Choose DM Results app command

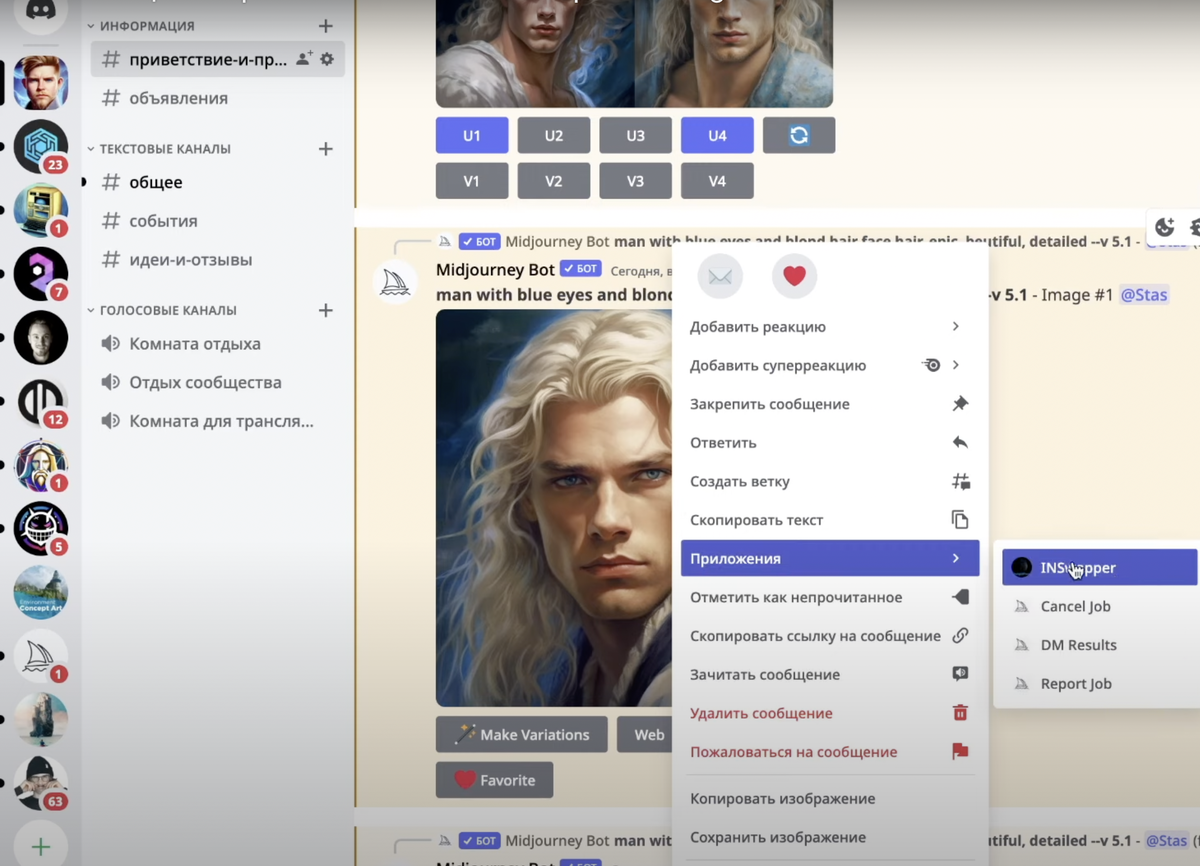coord(1100,645)
